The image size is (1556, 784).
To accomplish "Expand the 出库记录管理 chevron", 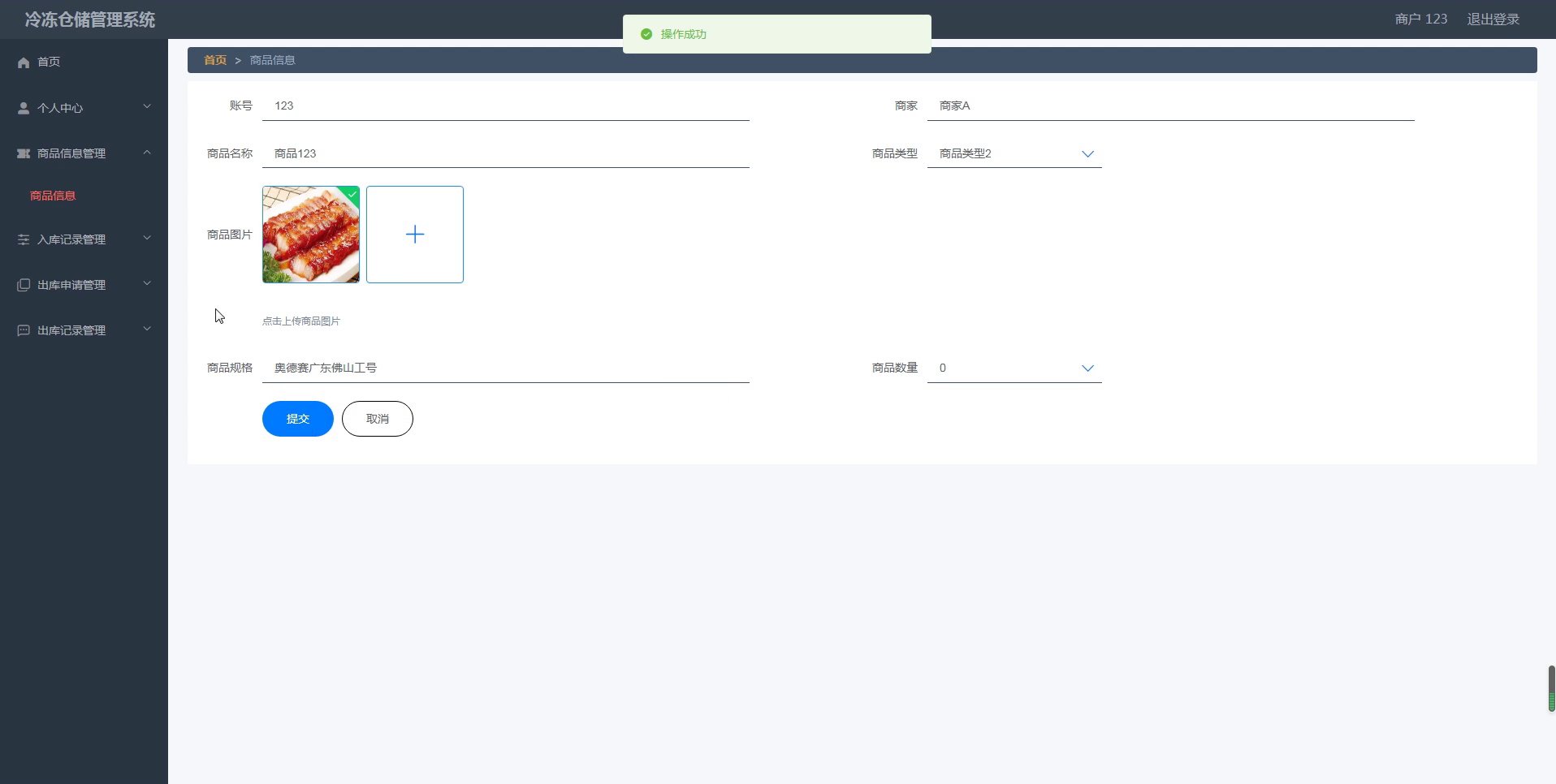I will click(147, 329).
